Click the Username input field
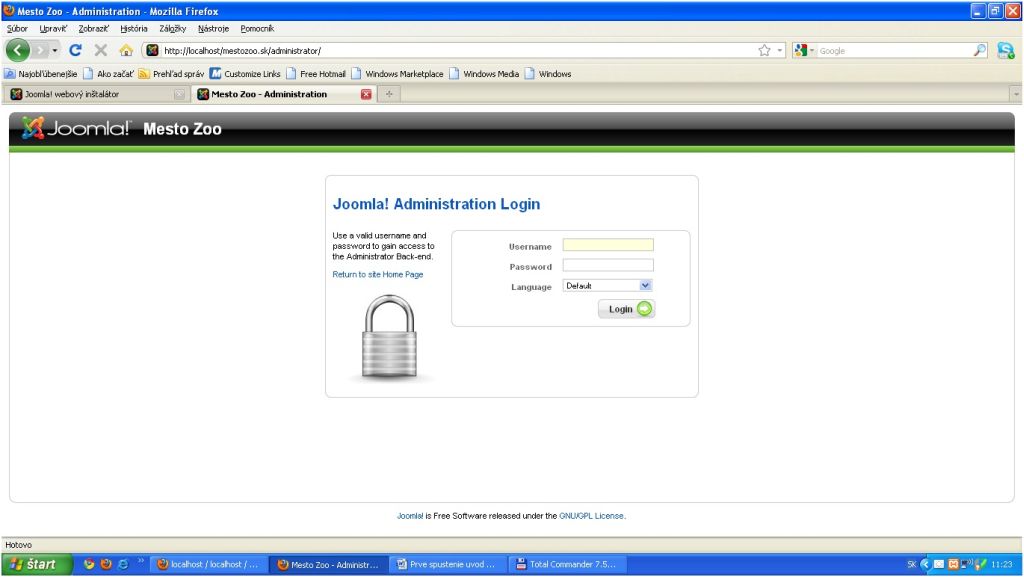 608,245
